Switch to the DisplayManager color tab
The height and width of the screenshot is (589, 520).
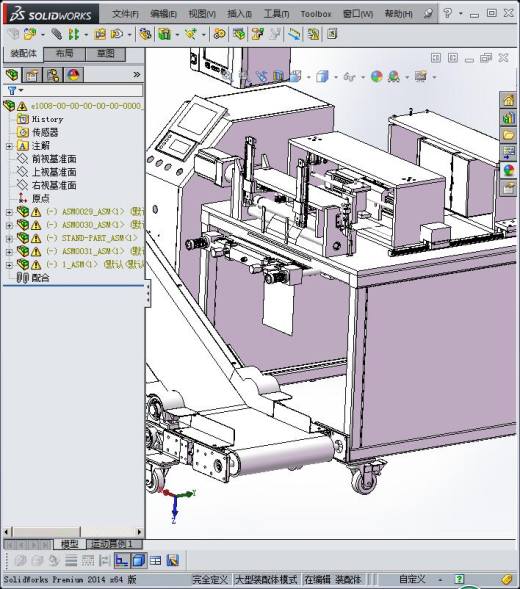click(73, 75)
